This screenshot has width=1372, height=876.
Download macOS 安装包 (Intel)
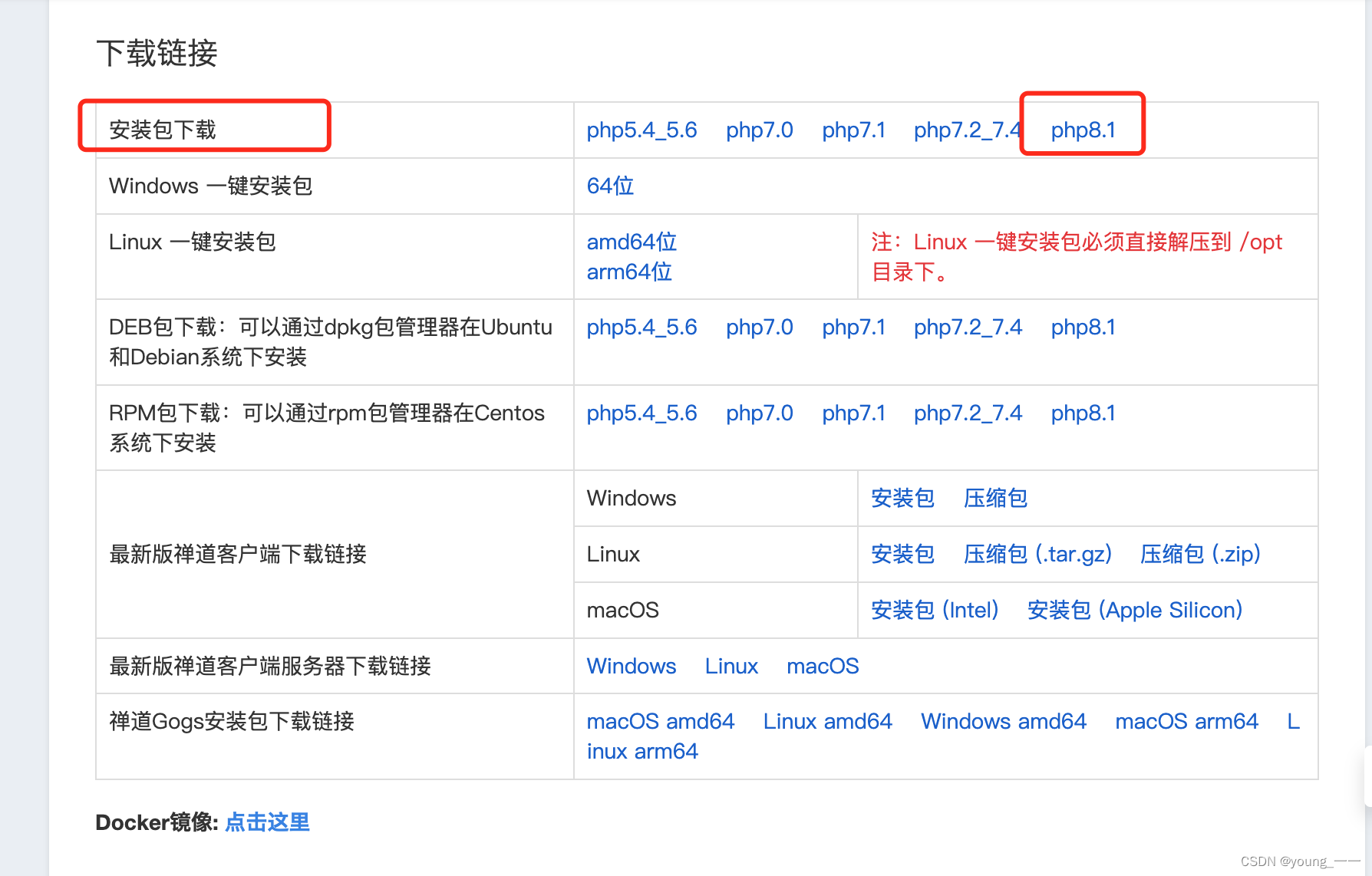pos(935,611)
